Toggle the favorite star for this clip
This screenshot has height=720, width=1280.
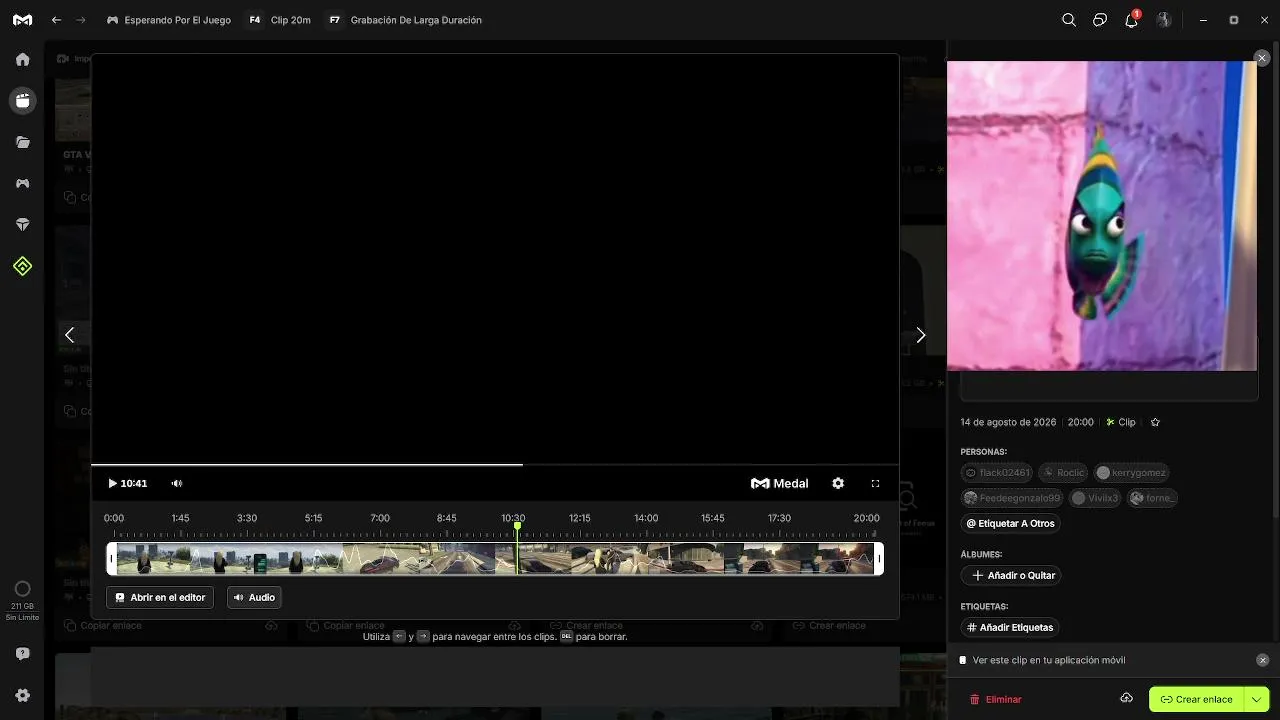[1155, 422]
